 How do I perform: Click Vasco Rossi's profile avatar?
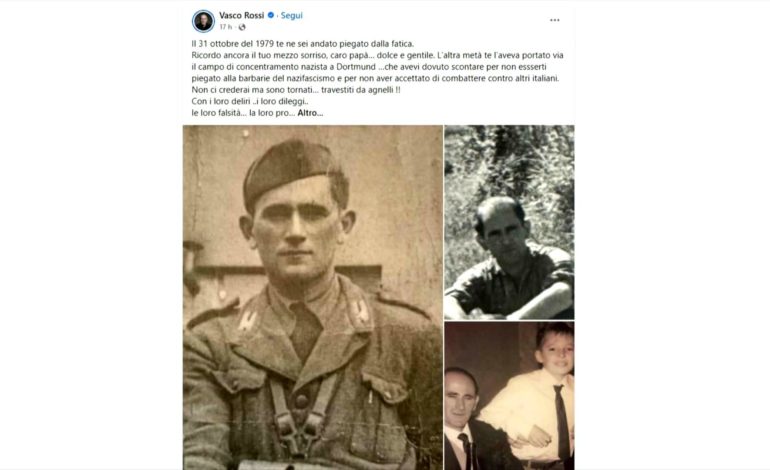point(203,21)
